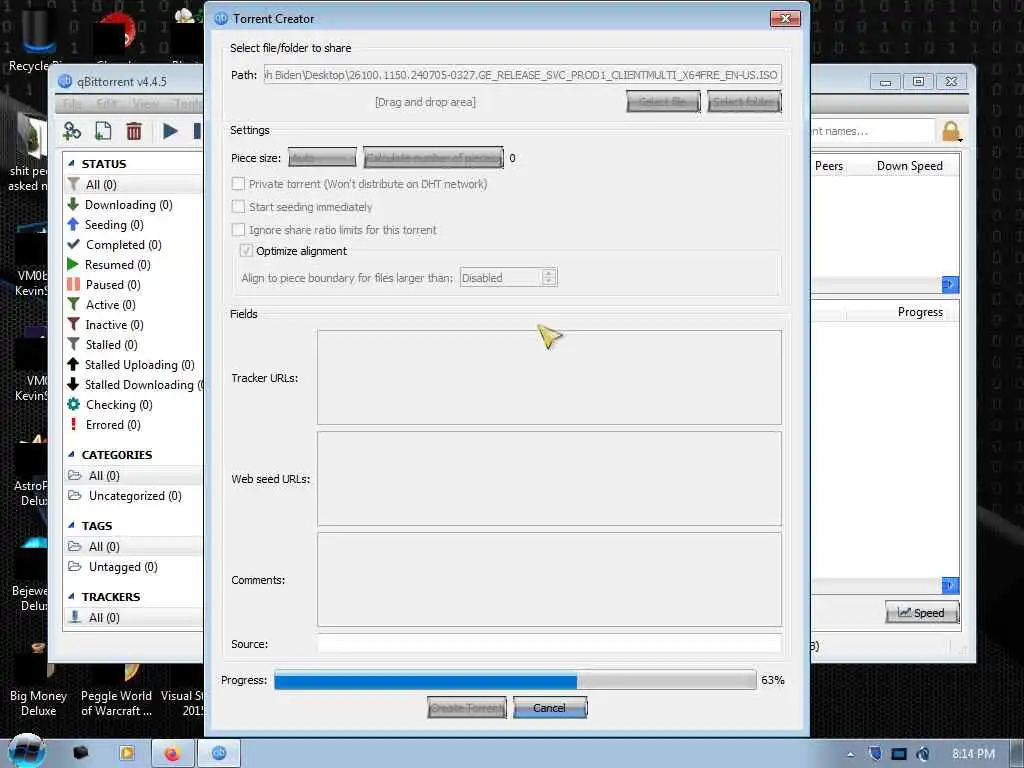Viewport: 1024px width, 768px height.
Task: Open Firefox from the taskbar
Action: pyautogui.click(x=172, y=753)
